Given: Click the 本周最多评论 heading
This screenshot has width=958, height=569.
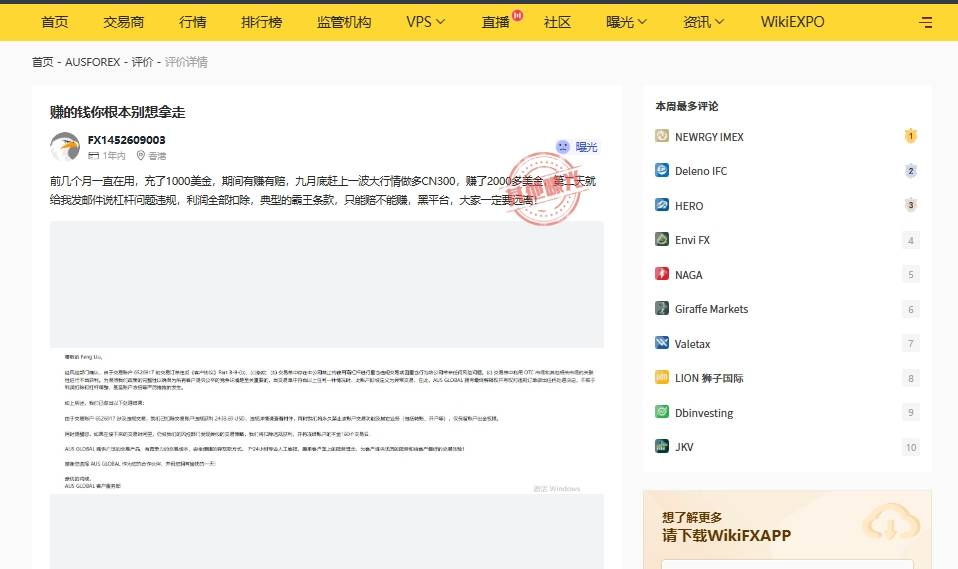Looking at the screenshot, I should pyautogui.click(x=687, y=106).
